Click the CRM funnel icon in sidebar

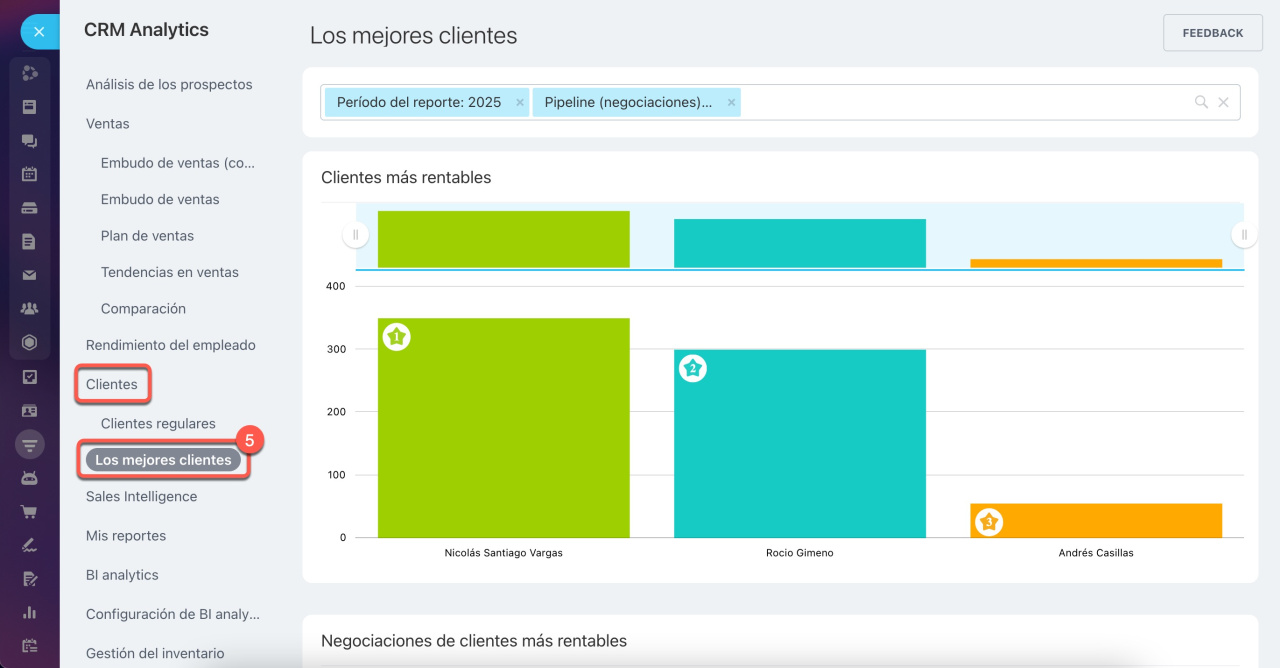[x=29, y=444]
